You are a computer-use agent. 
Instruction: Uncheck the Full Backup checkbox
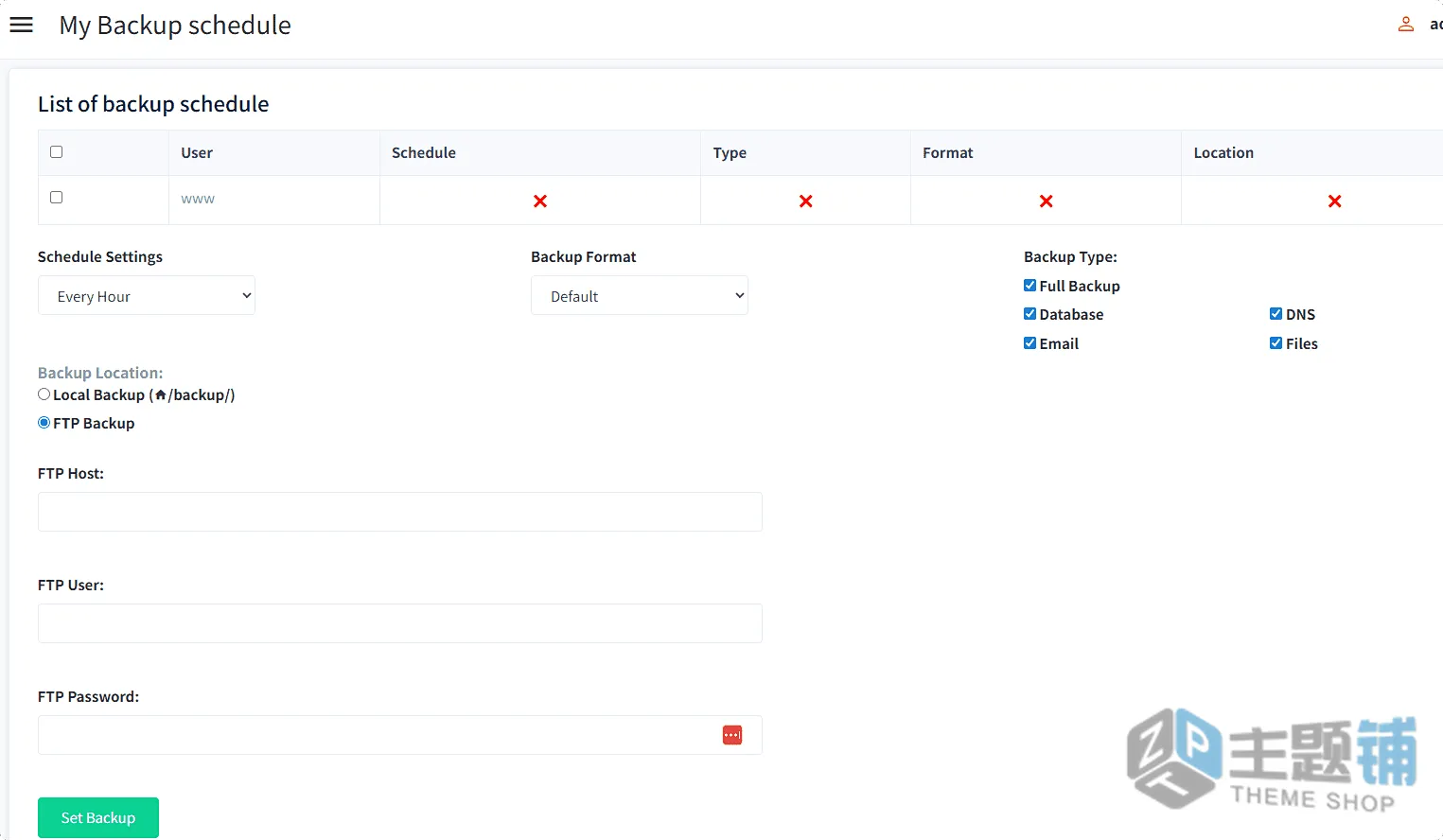pos(1029,285)
